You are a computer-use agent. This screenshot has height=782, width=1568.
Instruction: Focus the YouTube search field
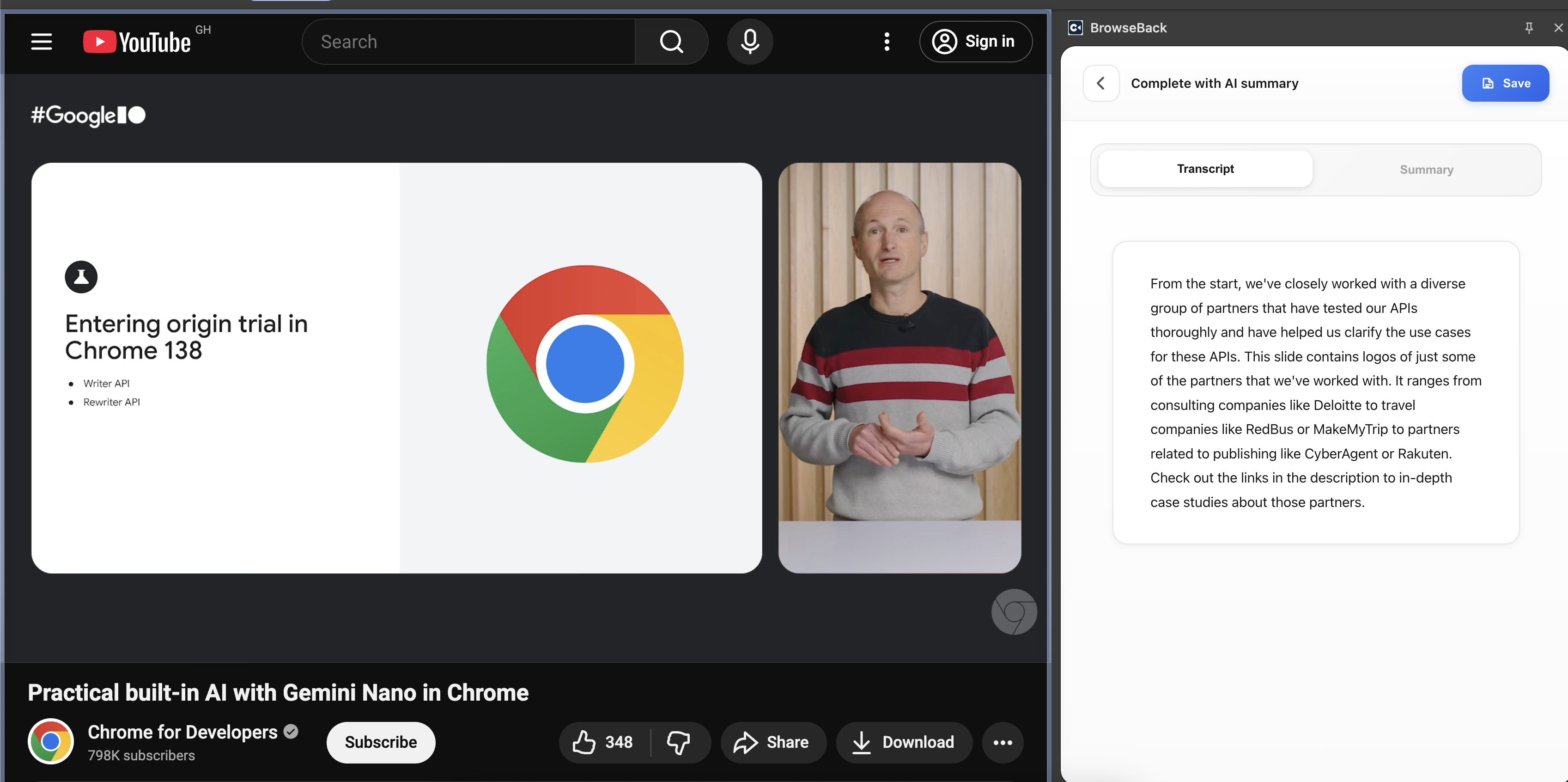469,42
